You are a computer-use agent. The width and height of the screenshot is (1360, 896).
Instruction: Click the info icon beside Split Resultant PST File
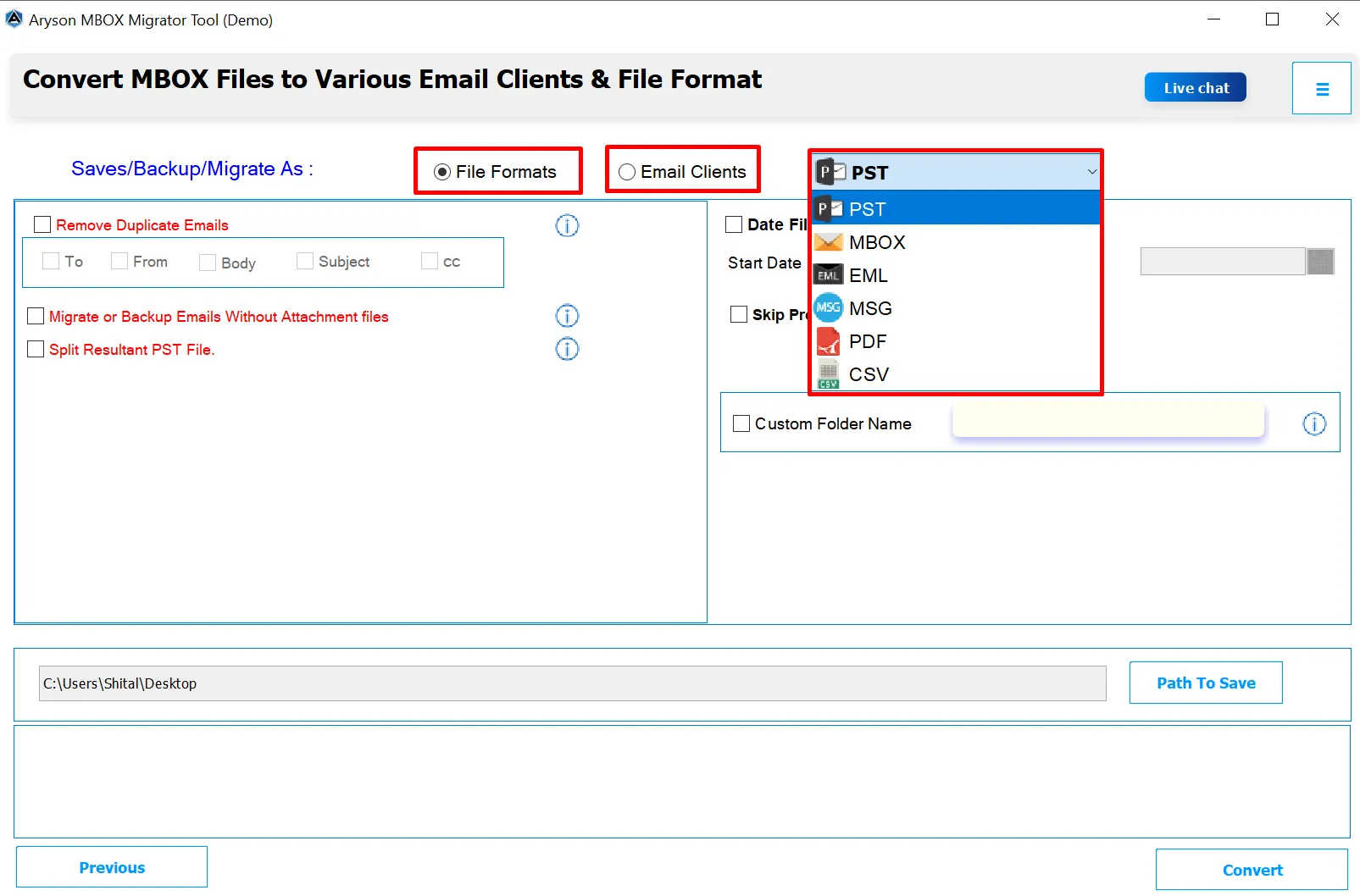pos(566,348)
